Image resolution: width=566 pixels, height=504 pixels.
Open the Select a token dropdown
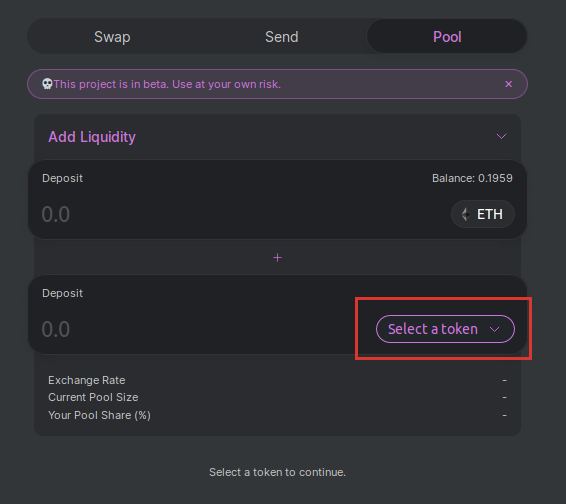pos(445,329)
